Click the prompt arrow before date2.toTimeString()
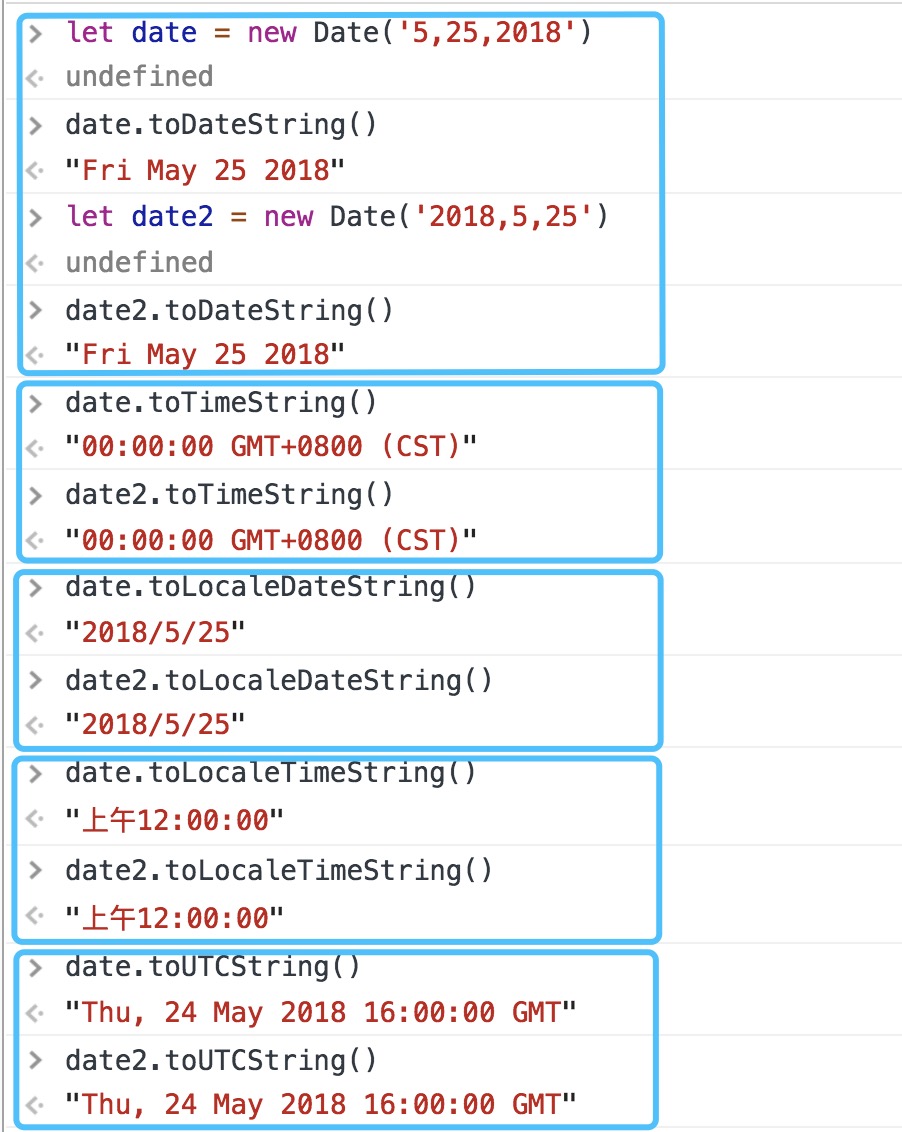 [37, 495]
